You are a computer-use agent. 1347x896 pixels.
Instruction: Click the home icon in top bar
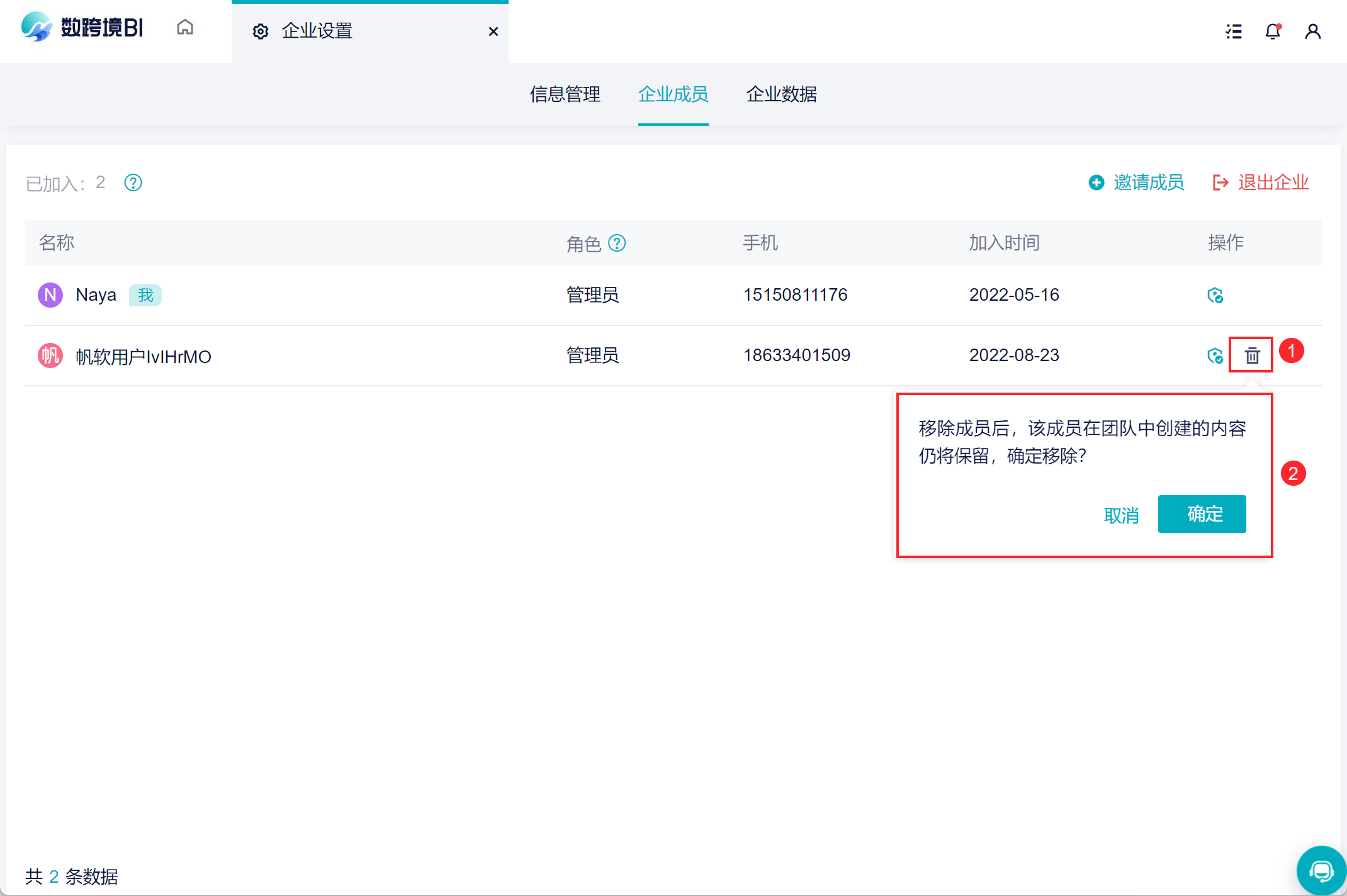[x=185, y=28]
